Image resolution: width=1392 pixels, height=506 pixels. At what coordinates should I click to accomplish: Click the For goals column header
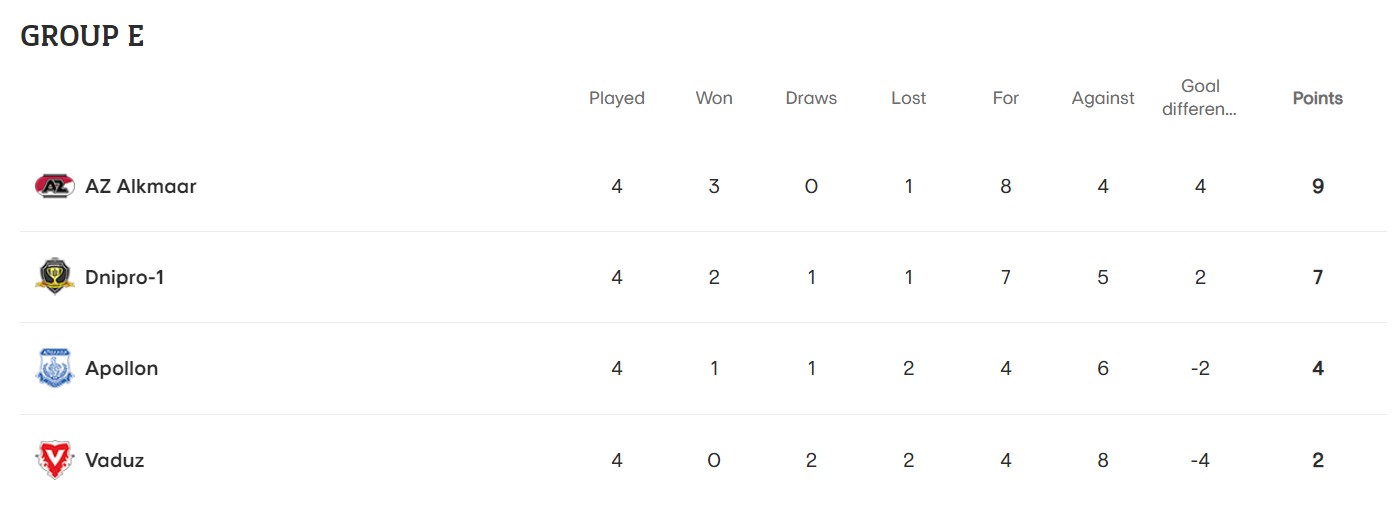coord(1005,98)
